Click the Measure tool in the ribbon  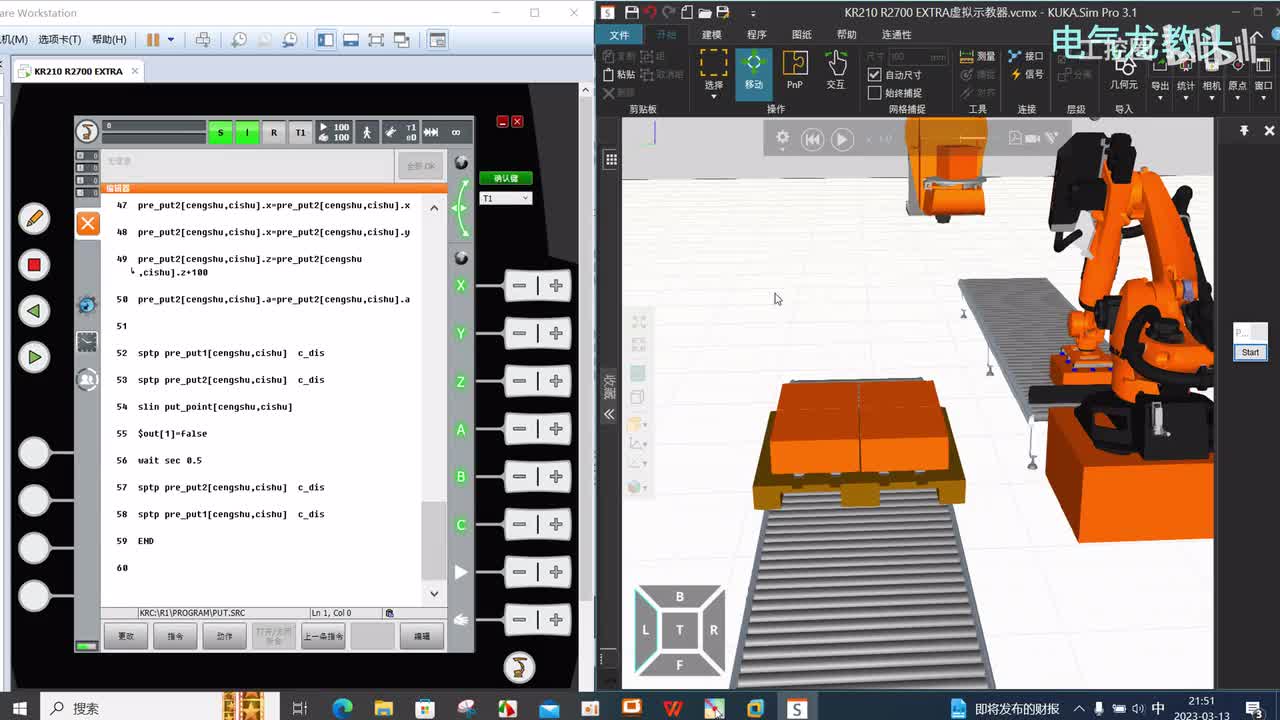[977, 57]
